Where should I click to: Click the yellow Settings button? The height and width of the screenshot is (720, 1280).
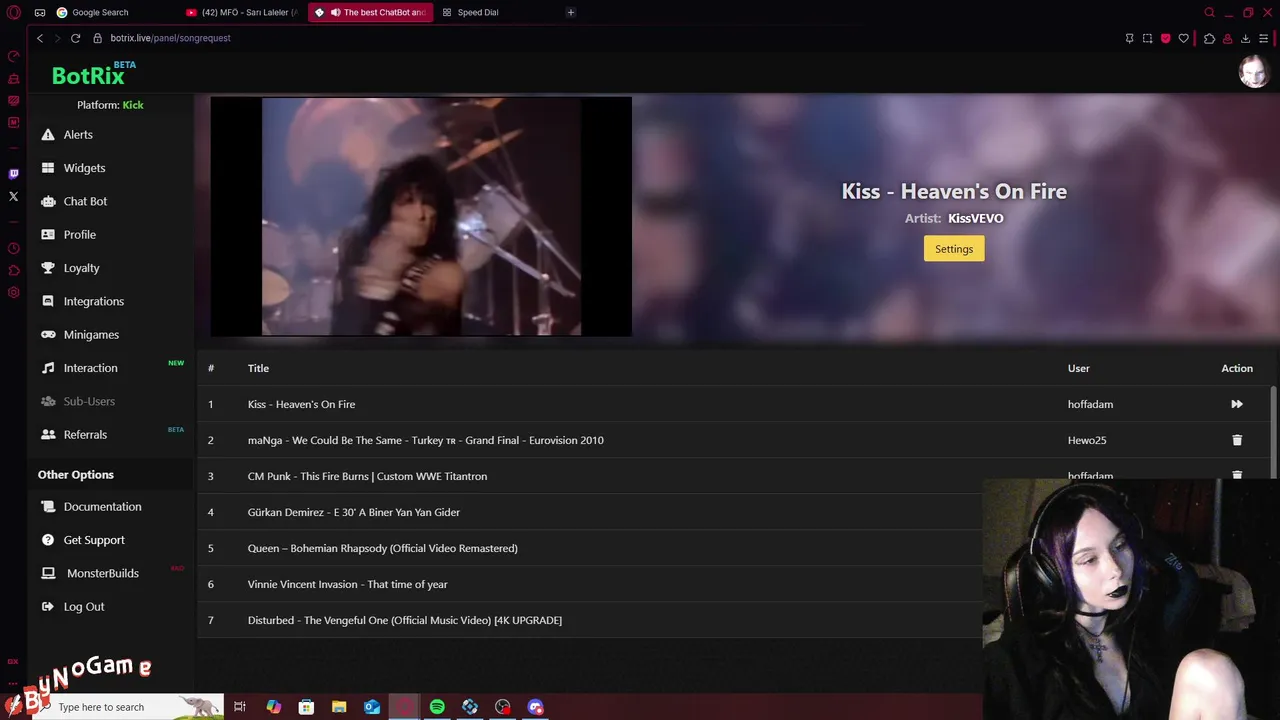click(954, 249)
